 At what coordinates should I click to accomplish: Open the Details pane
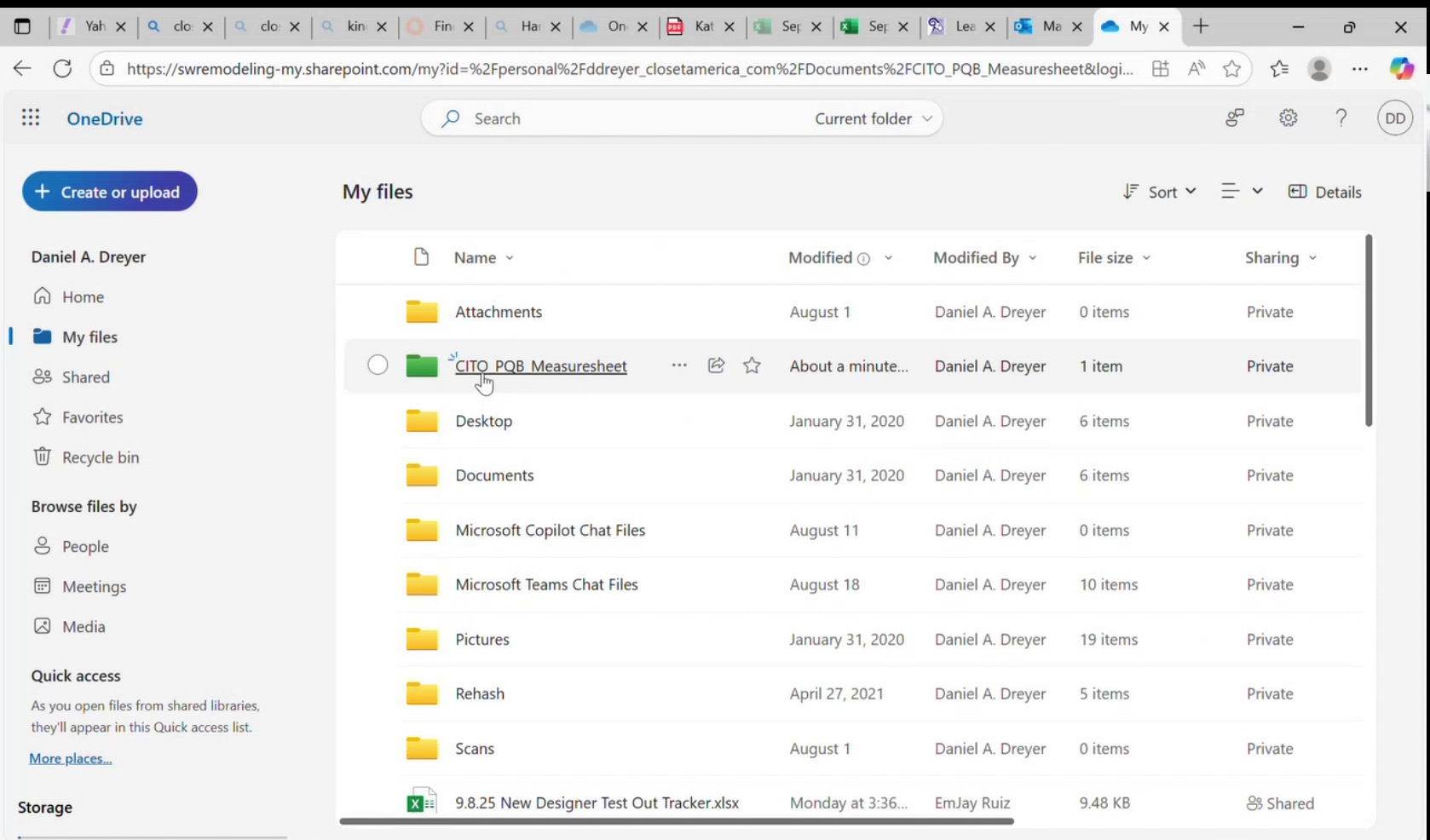click(x=1324, y=192)
